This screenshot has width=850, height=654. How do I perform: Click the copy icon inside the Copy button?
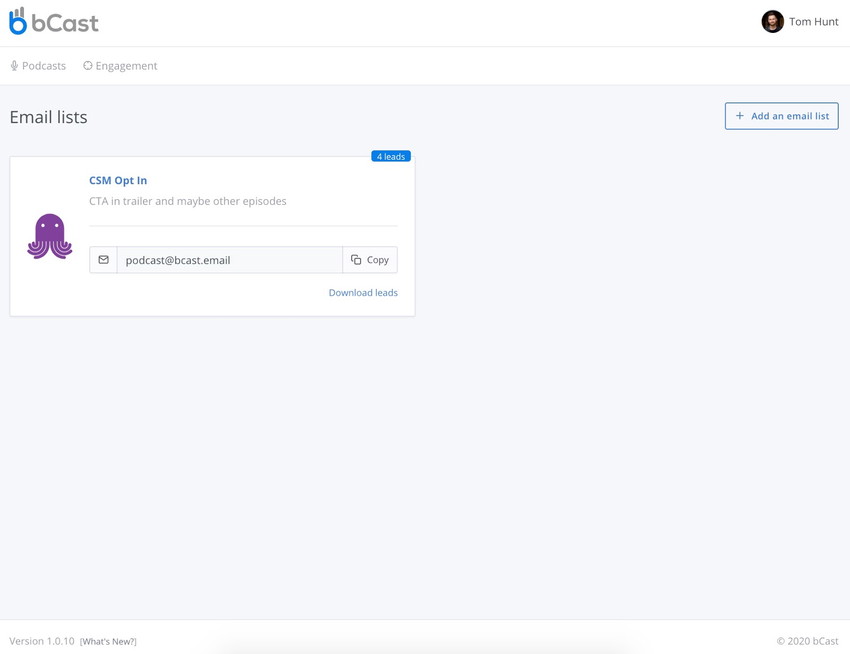click(356, 259)
